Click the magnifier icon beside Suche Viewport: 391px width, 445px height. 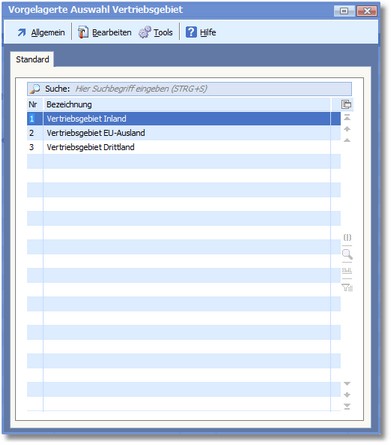[34, 89]
